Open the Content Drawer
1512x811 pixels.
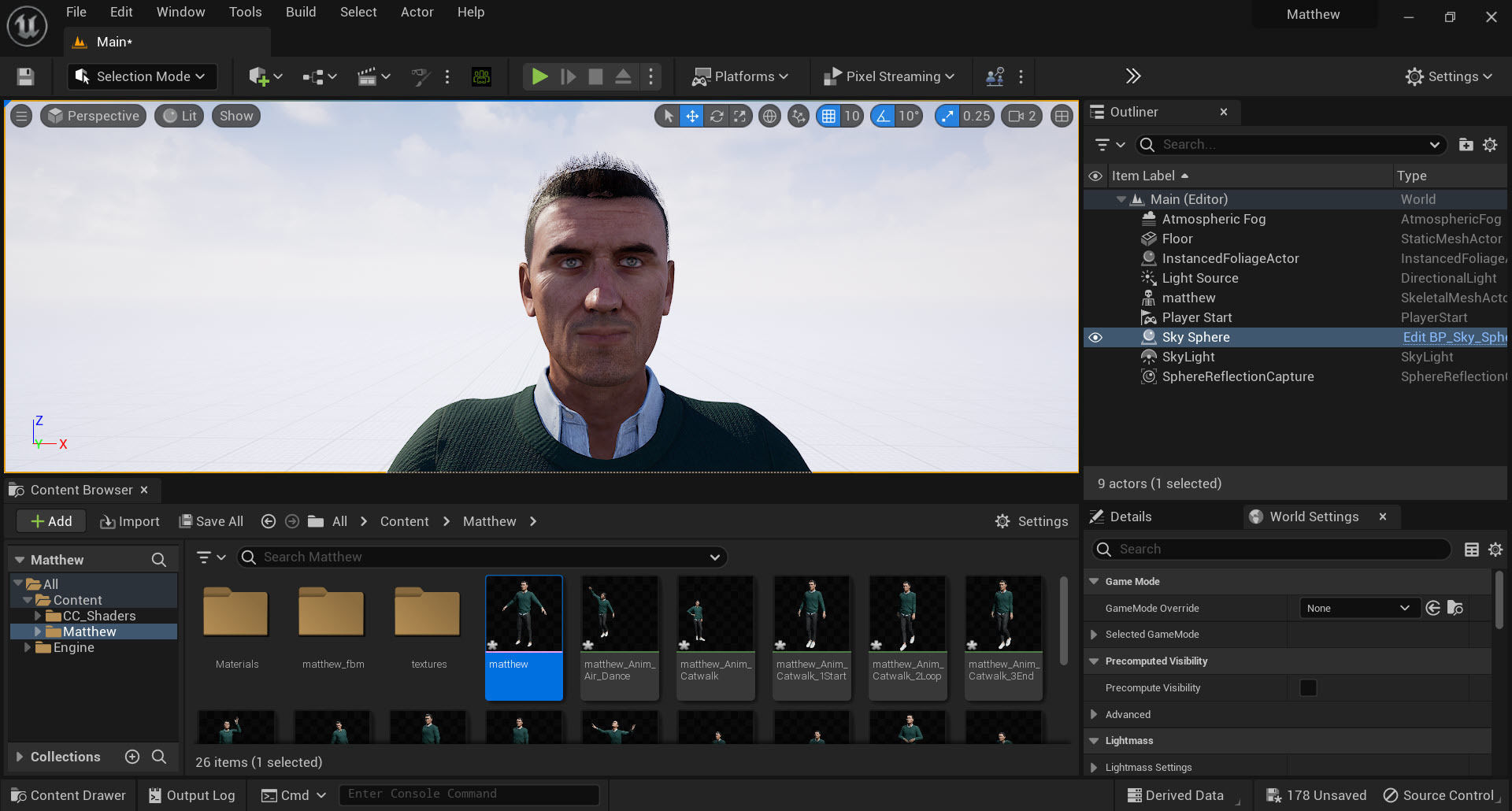click(69, 795)
